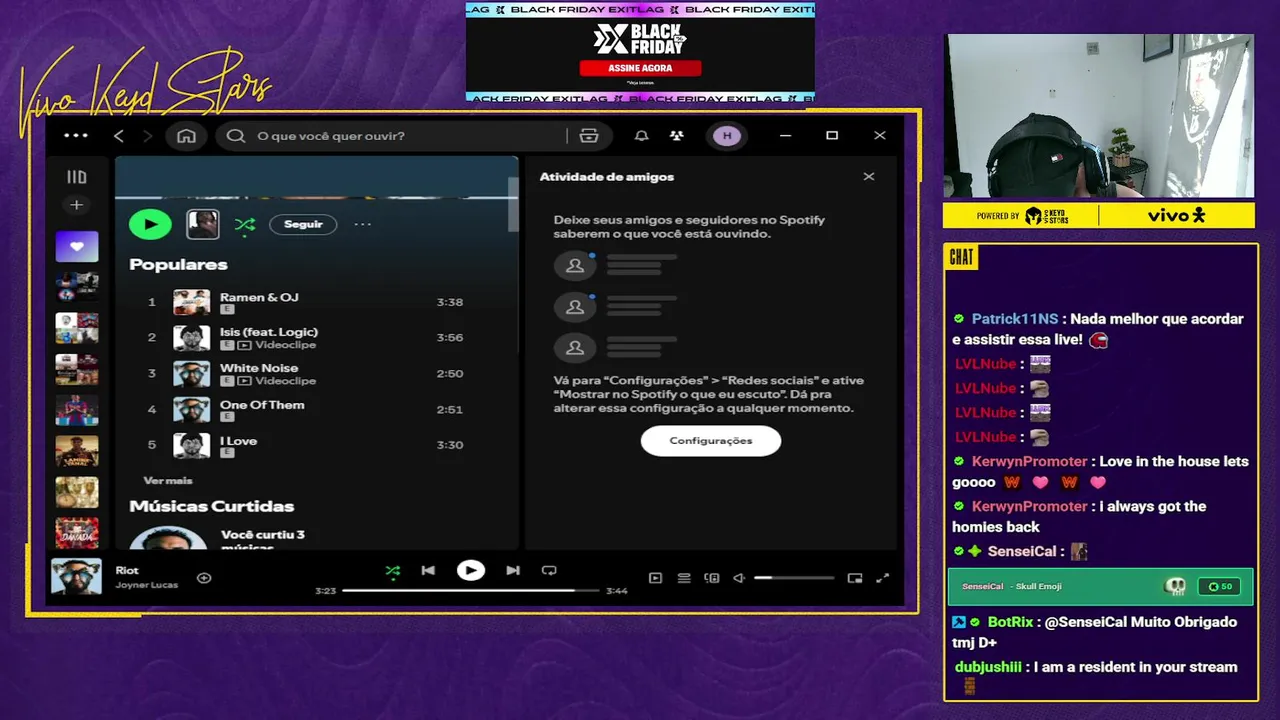This screenshot has height=720, width=1280.
Task: Create a new playlist with plus icon
Action: (x=76, y=205)
